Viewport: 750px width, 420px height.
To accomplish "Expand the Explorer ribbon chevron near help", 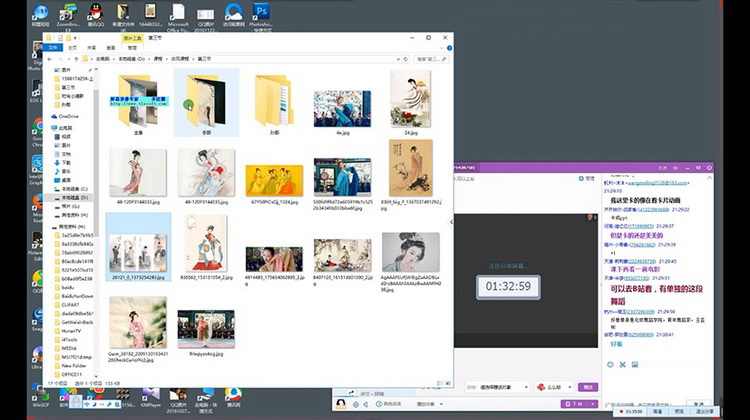I will click(441, 48).
